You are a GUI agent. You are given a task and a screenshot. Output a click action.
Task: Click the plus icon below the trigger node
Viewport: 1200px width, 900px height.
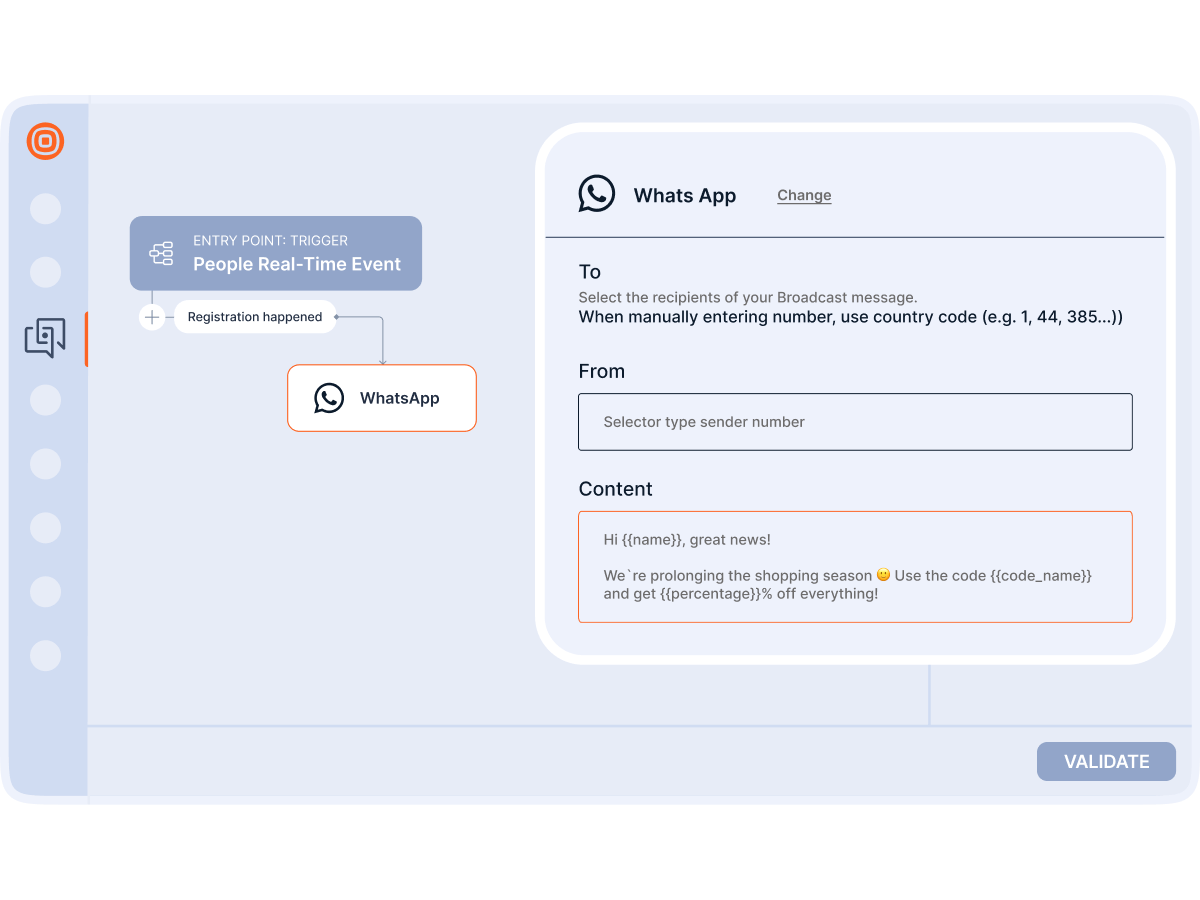(x=152, y=316)
